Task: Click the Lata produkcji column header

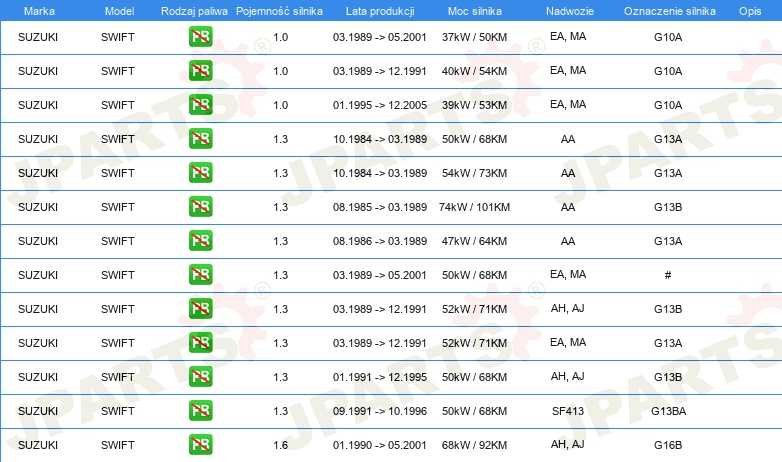Action: [380, 11]
